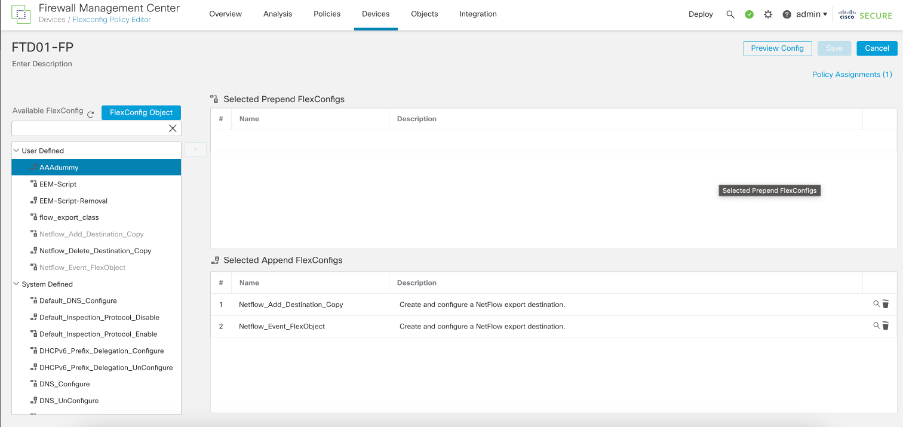Click the icon beside Default_DNS_Configure

pos(33,301)
